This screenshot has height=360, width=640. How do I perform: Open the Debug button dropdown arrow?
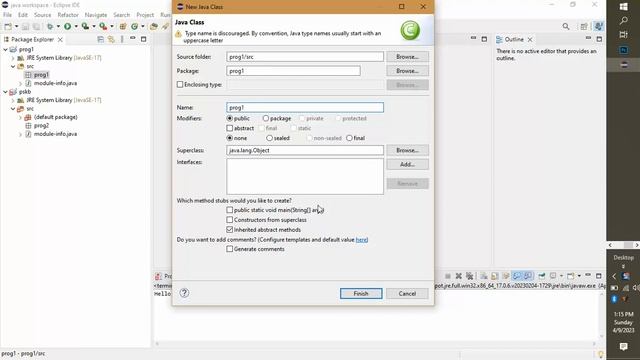click(x=58, y=26)
